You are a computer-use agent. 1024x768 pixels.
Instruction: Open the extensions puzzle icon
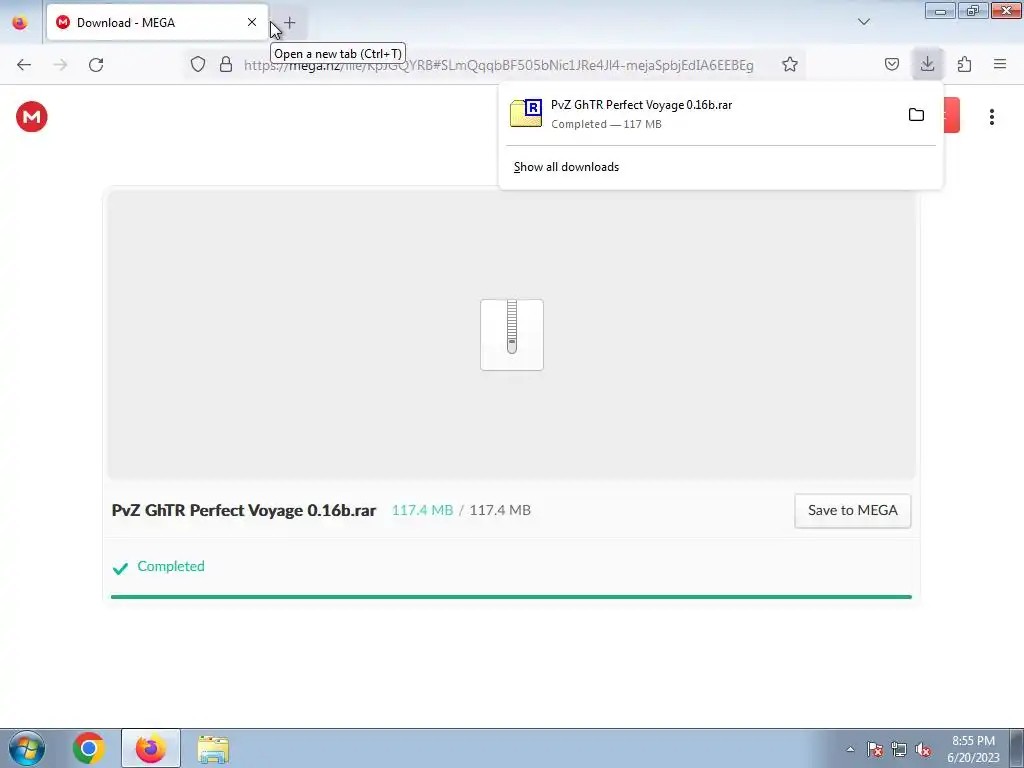(964, 64)
